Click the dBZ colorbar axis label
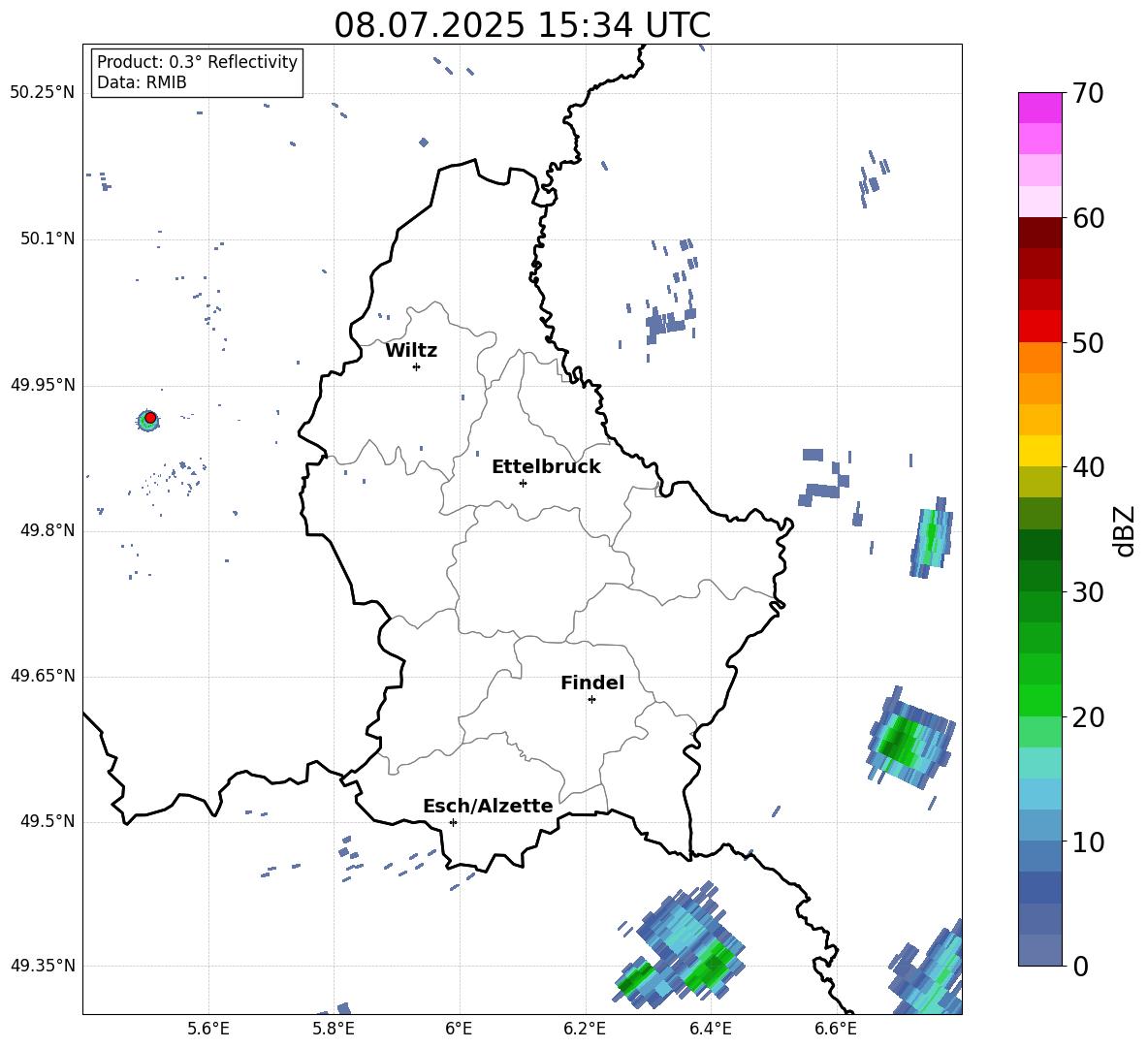 click(1125, 530)
